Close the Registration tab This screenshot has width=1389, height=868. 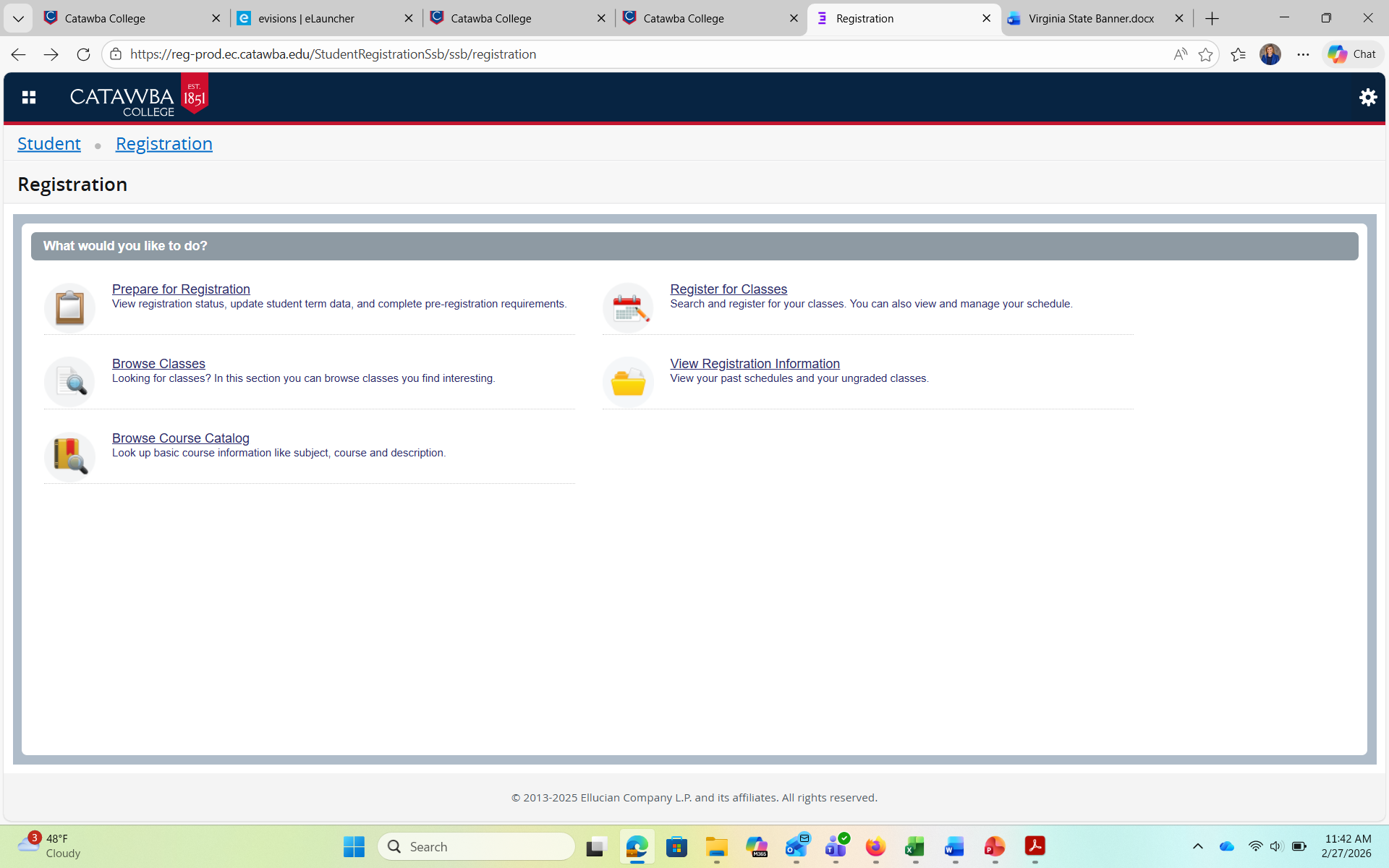(987, 18)
